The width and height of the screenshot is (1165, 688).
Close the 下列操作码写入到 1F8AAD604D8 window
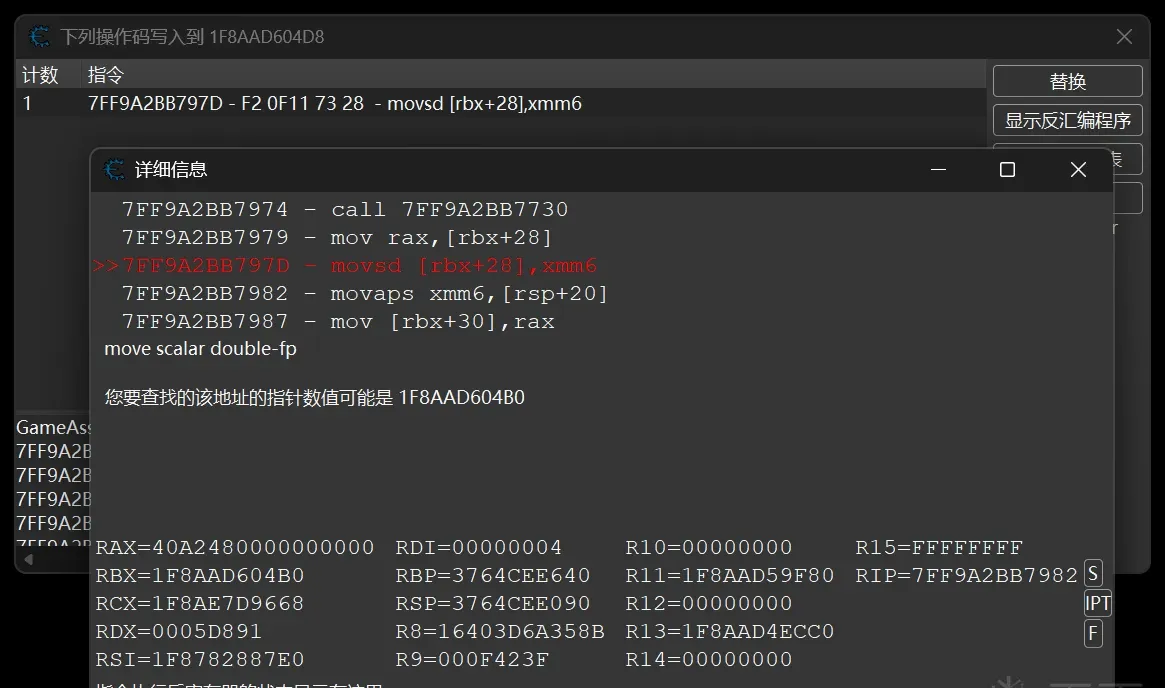[1124, 36]
